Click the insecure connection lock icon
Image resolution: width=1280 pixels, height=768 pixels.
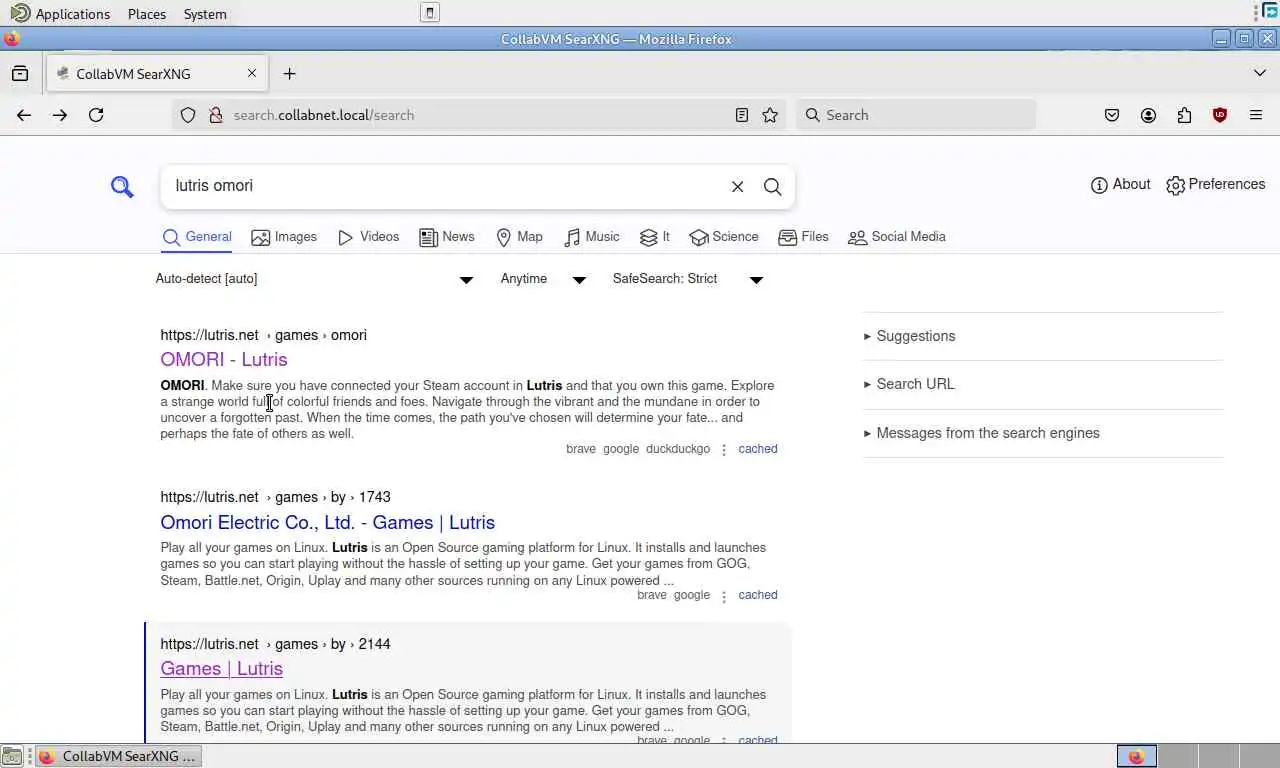(x=215, y=115)
